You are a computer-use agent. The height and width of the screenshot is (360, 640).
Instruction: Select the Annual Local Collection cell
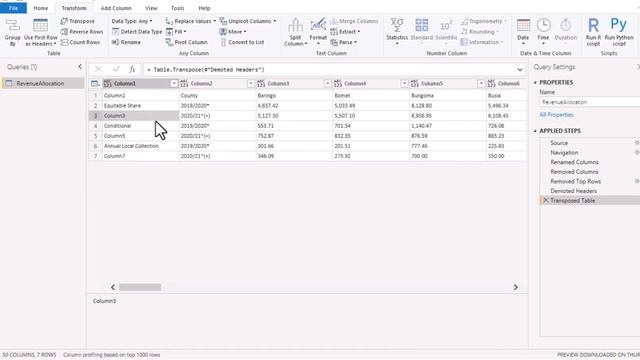click(x=140, y=146)
